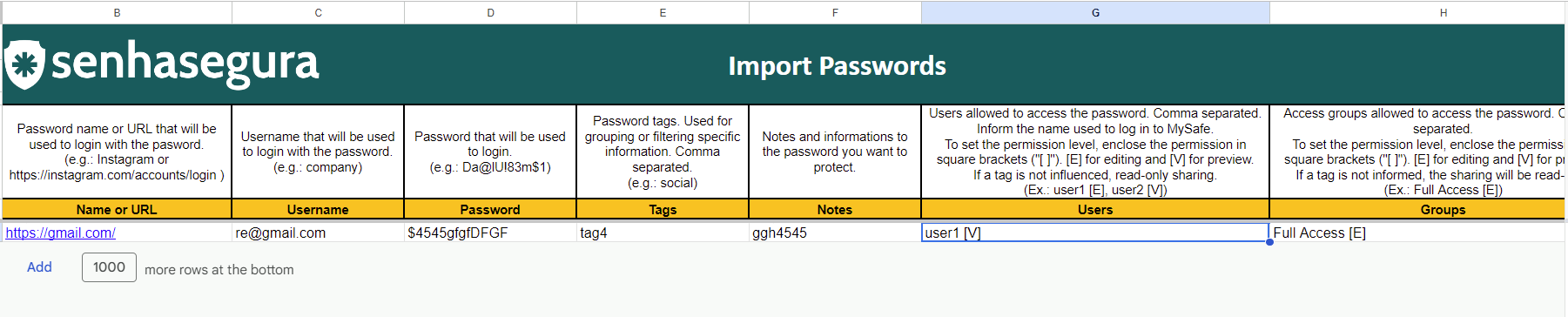Select the password cell $4545gfgfDFGF
1568x317 pixels.
[x=490, y=233]
